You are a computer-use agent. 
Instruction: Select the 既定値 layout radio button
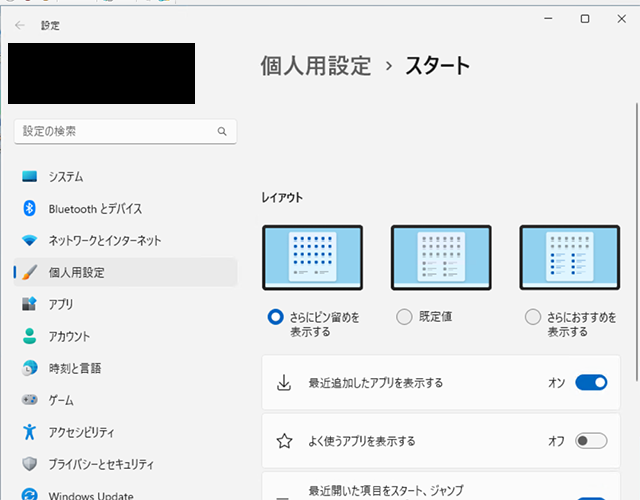click(404, 317)
